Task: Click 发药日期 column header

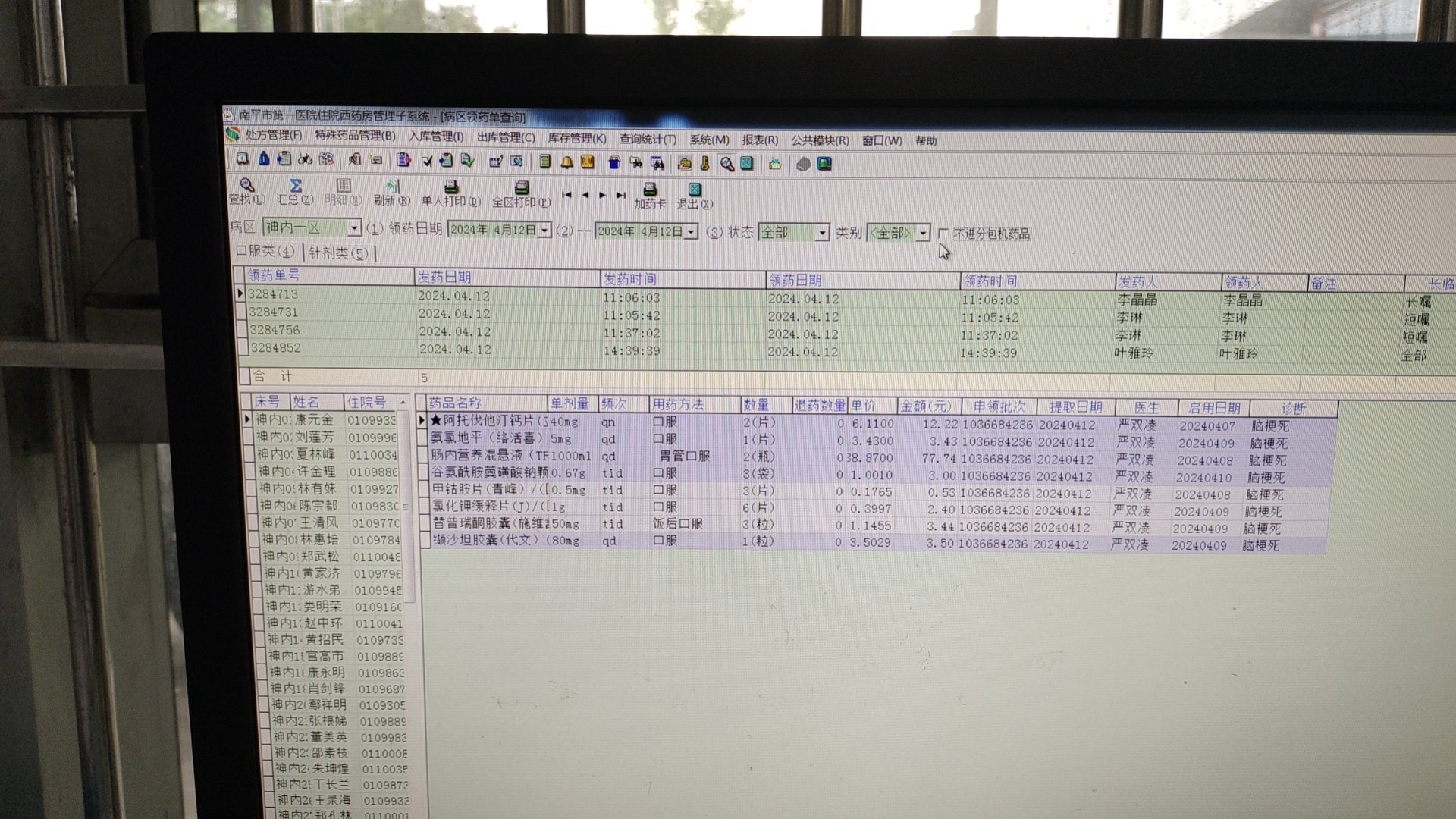Action: [x=444, y=277]
